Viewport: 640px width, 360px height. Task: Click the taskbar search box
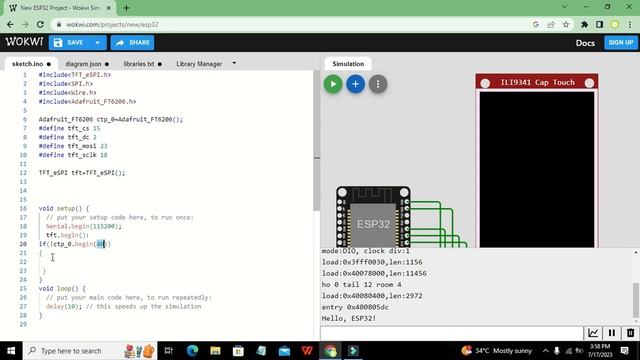tap(90, 351)
